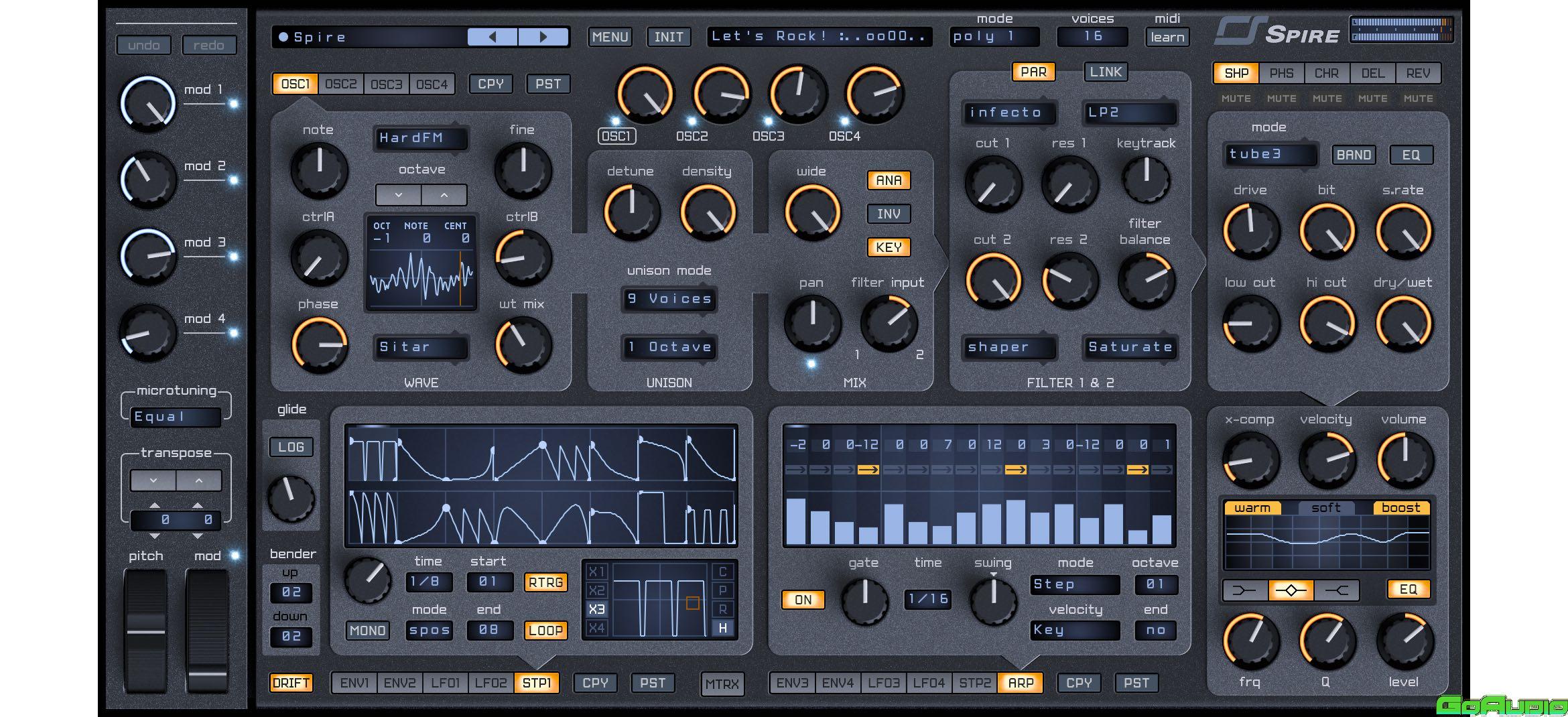Open the LP2 filter mode dropdown

coord(1130,113)
